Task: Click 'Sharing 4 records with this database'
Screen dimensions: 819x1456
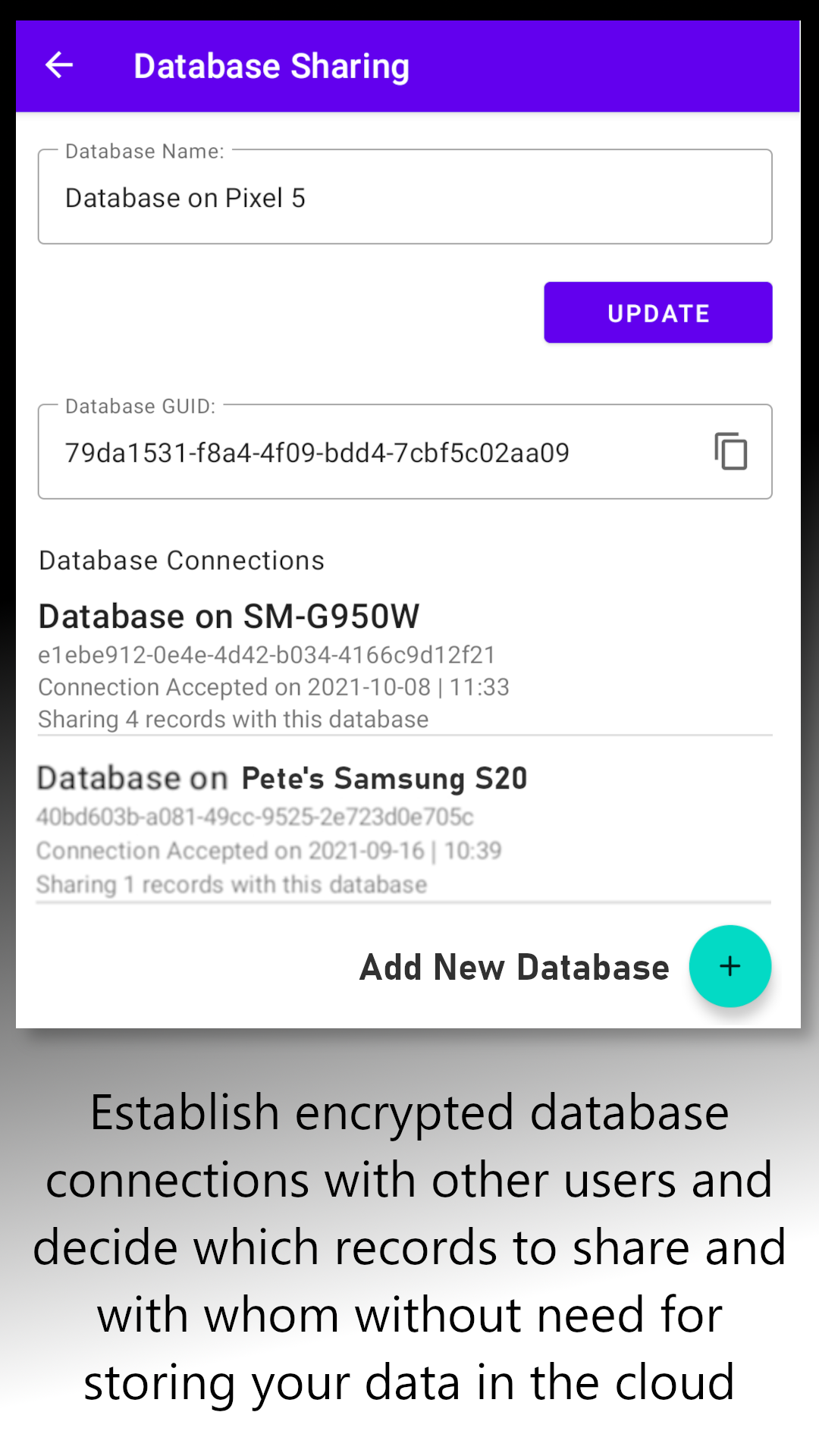Action: tap(234, 719)
